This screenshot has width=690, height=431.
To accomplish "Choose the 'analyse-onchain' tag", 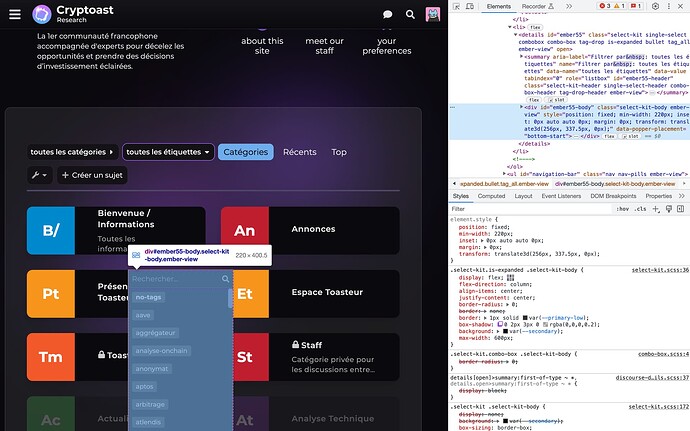I will click(x=161, y=351).
